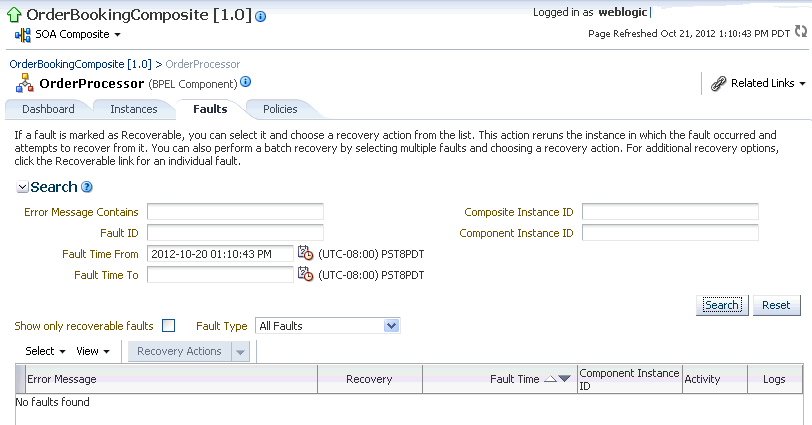Image resolution: width=812 pixels, height=425 pixels.
Task: Click the Reset button
Action: [776, 305]
